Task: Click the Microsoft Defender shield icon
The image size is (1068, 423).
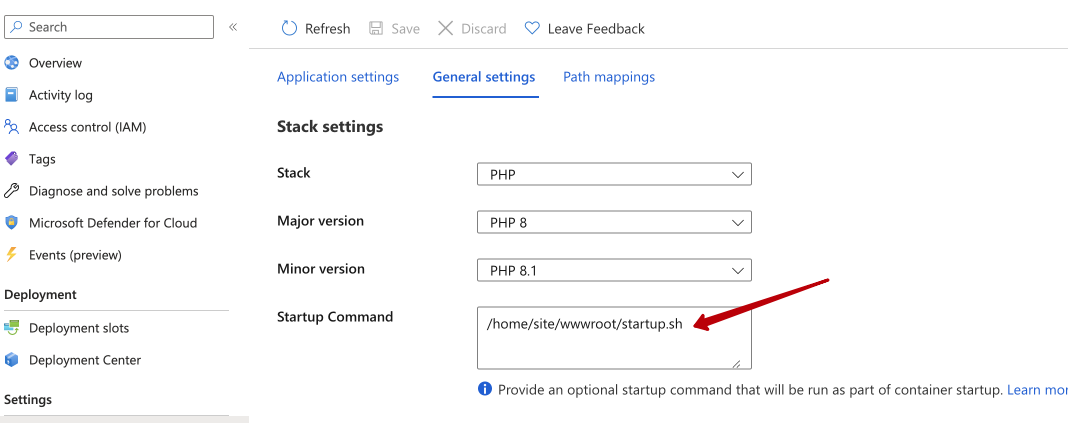Action: point(12,223)
